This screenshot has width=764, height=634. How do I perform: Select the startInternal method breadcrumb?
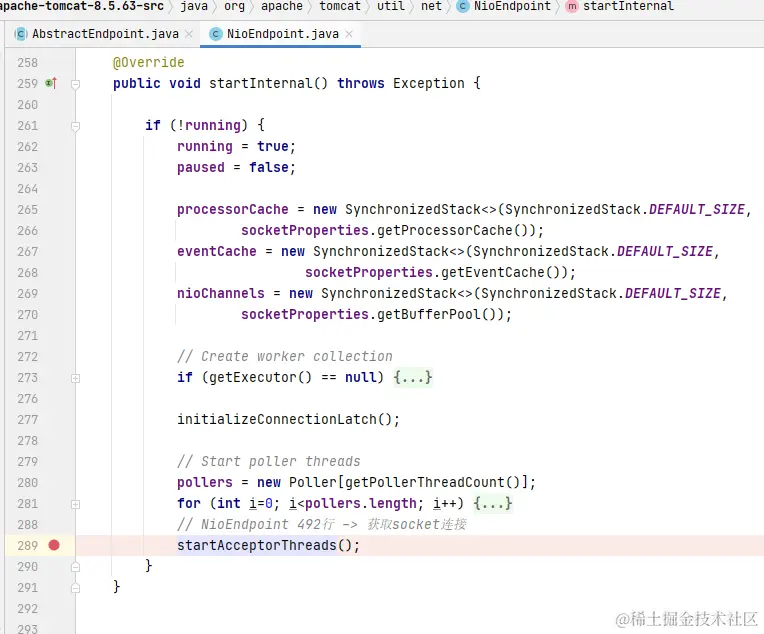coord(629,6)
